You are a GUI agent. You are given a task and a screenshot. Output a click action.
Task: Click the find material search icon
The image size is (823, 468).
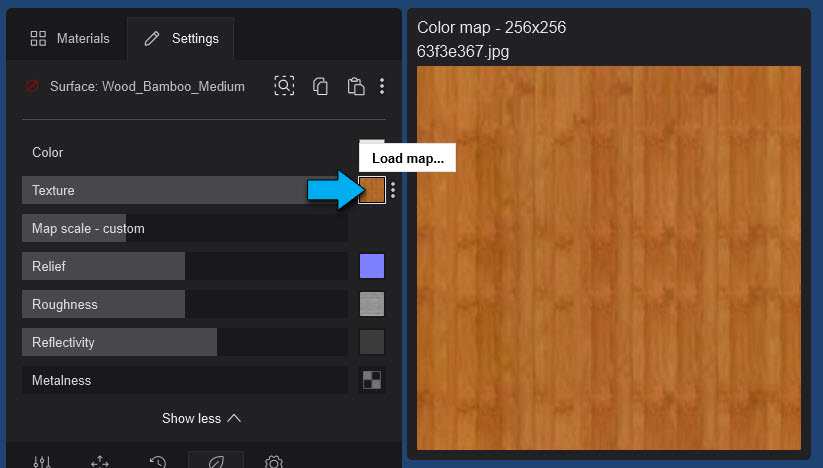[285, 86]
